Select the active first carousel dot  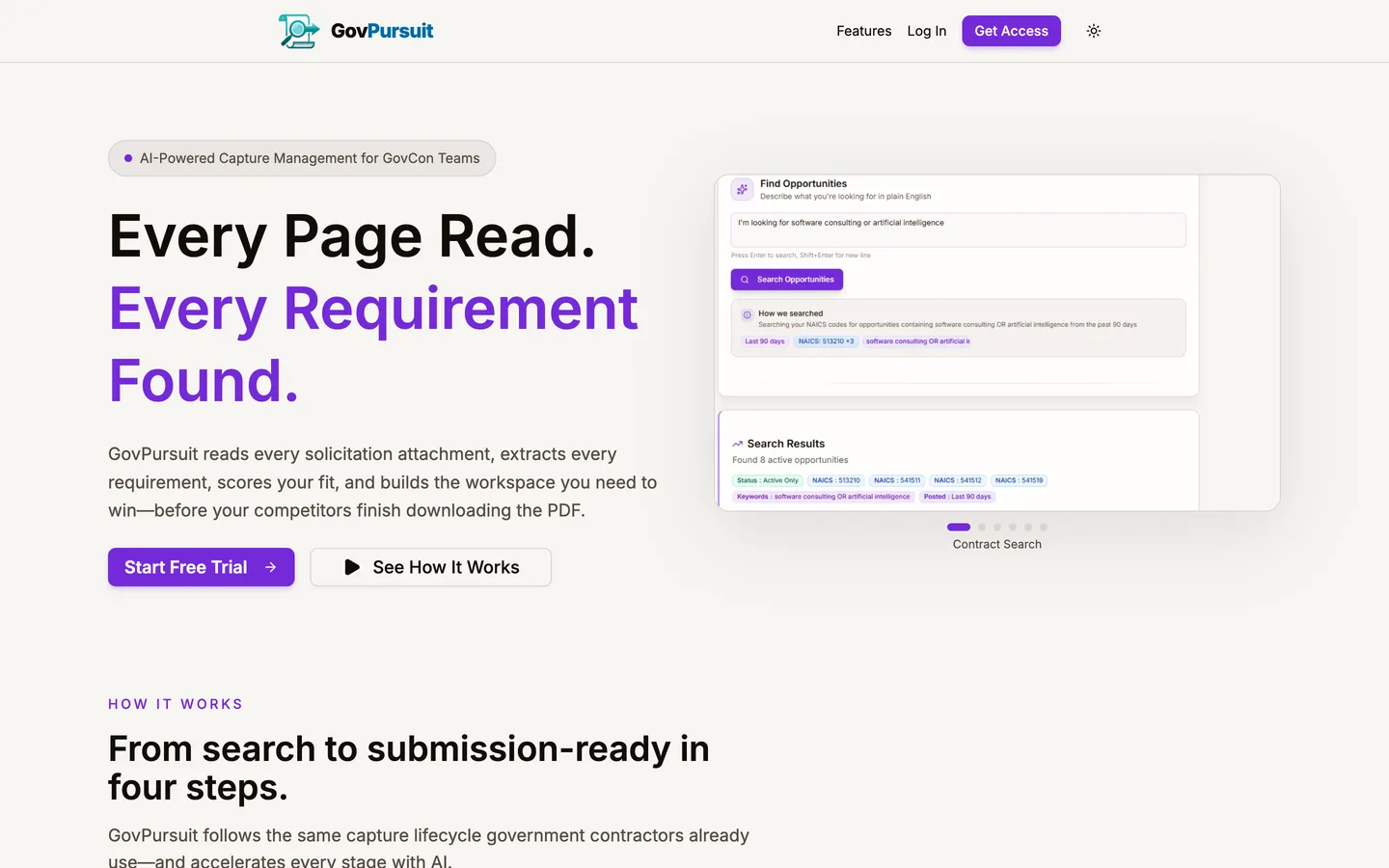(x=959, y=528)
